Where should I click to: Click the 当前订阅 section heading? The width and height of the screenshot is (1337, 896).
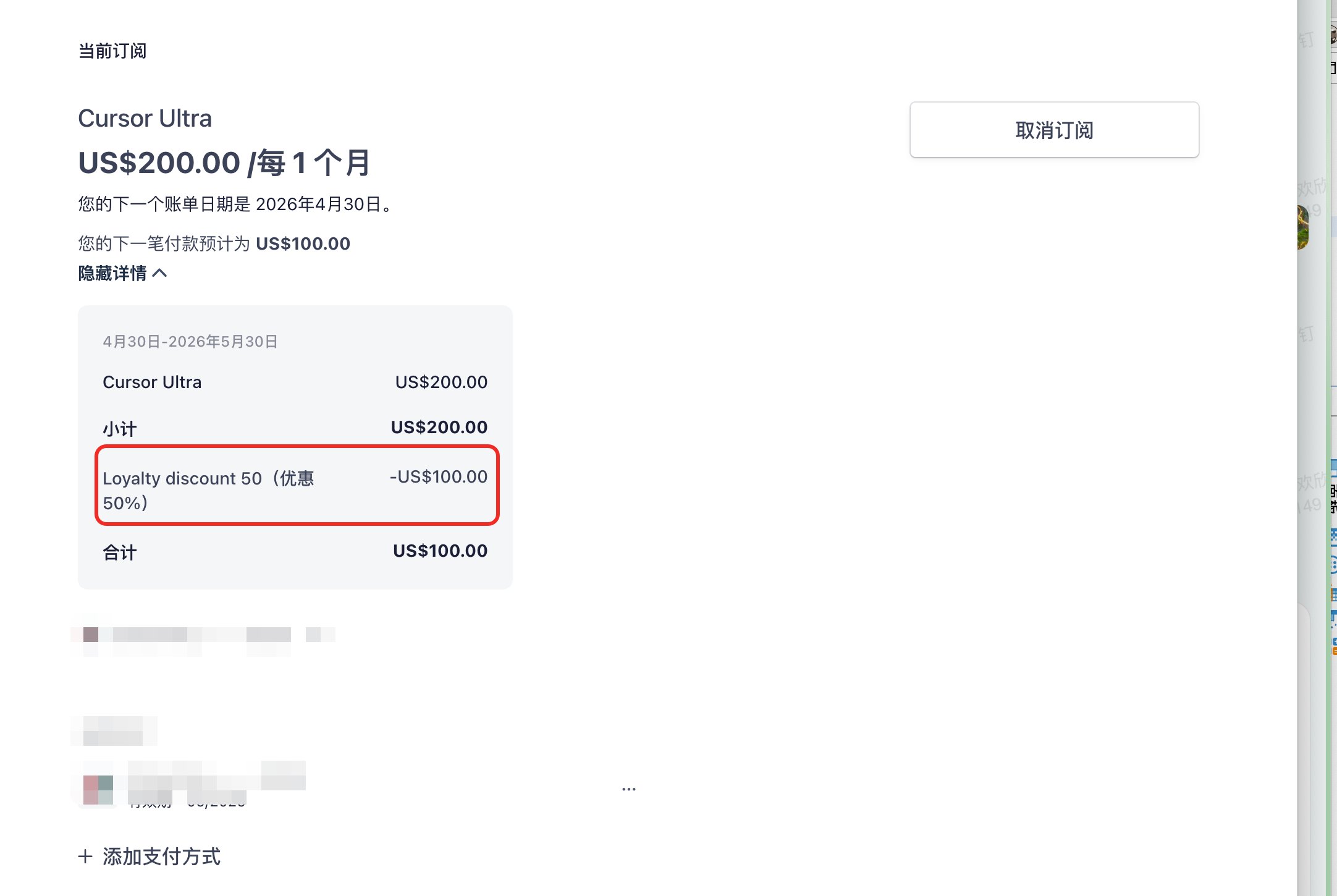(x=112, y=51)
